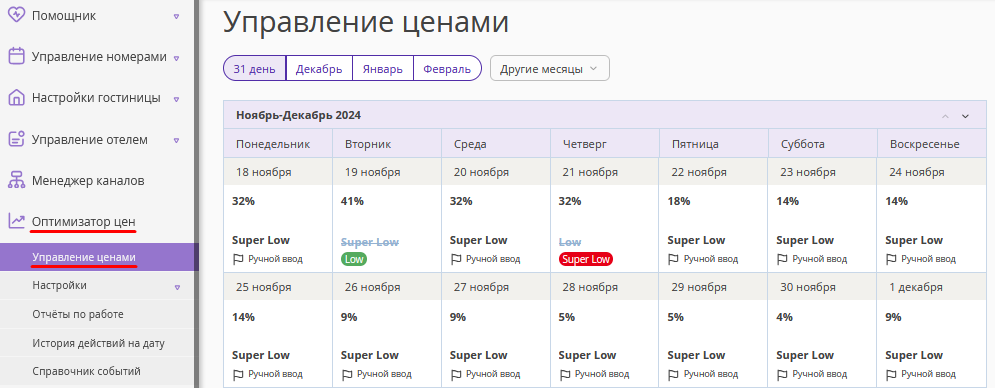Screen dimensions: 995x388
Task: Expand the Помощник menu arrow
Action: coord(176,17)
